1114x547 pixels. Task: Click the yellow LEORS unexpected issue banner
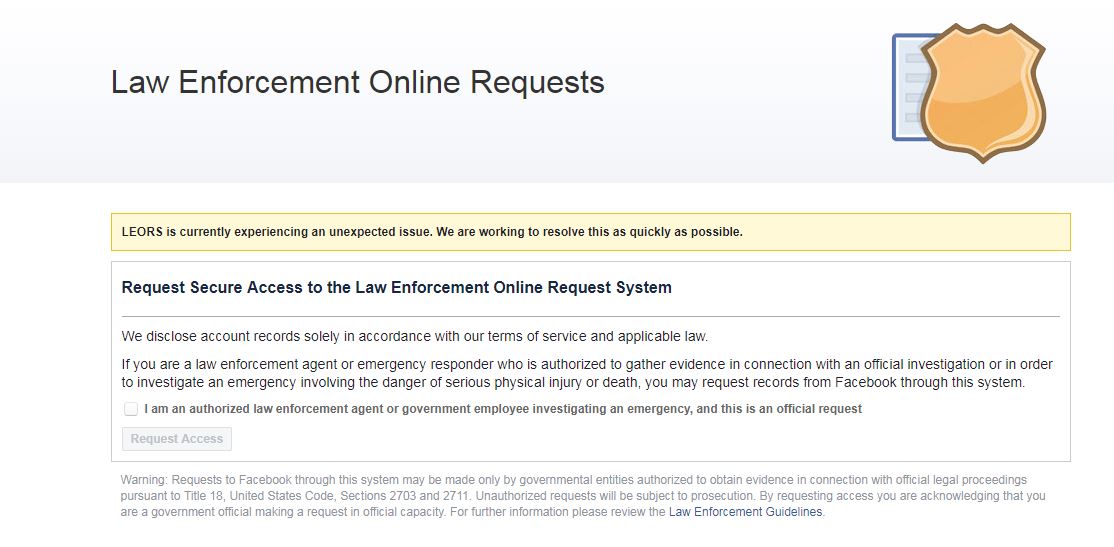(590, 232)
